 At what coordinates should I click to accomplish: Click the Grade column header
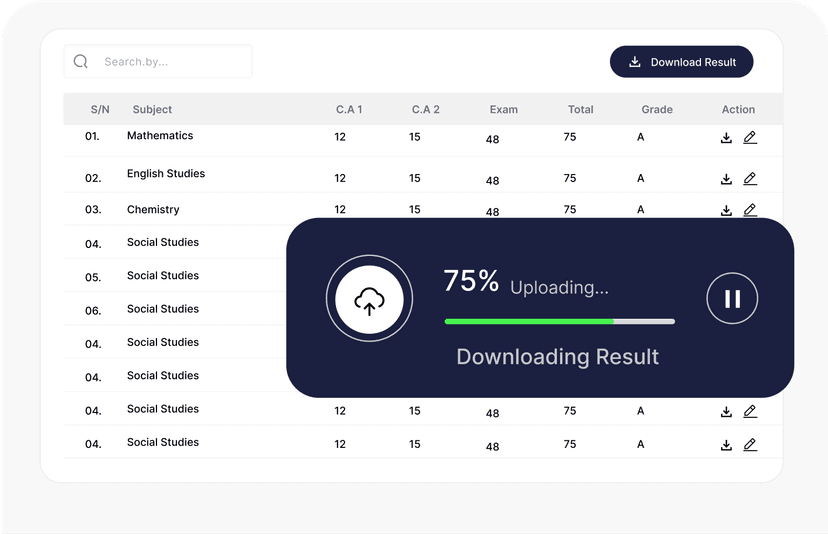[x=657, y=110]
